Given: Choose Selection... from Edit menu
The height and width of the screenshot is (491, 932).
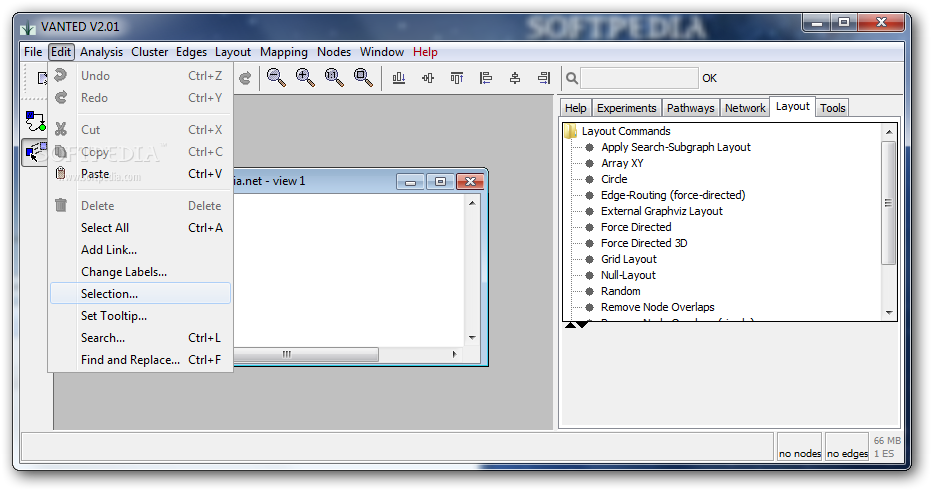Looking at the screenshot, I should pyautogui.click(x=141, y=294).
